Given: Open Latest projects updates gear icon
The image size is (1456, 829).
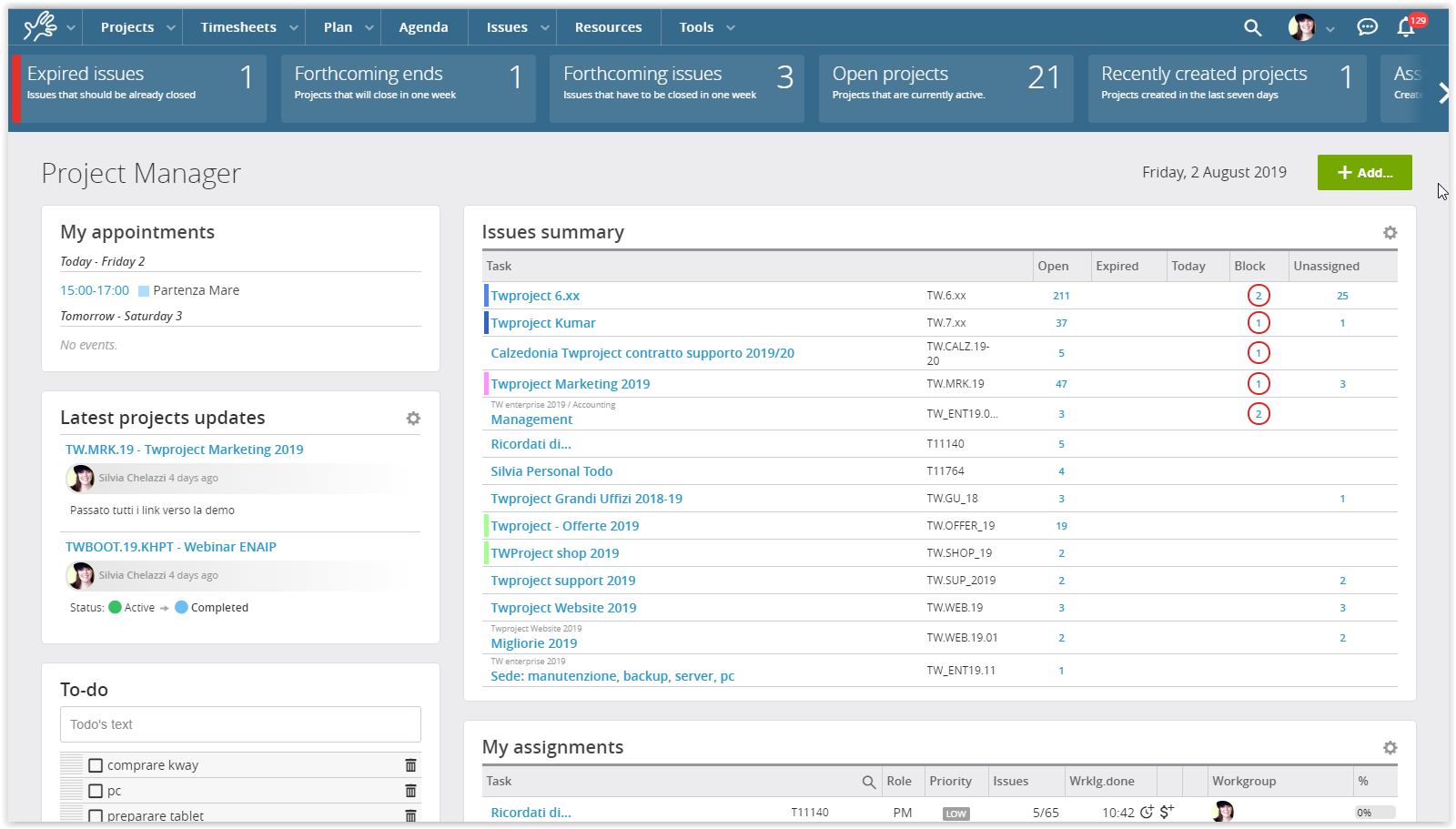Looking at the screenshot, I should (414, 418).
